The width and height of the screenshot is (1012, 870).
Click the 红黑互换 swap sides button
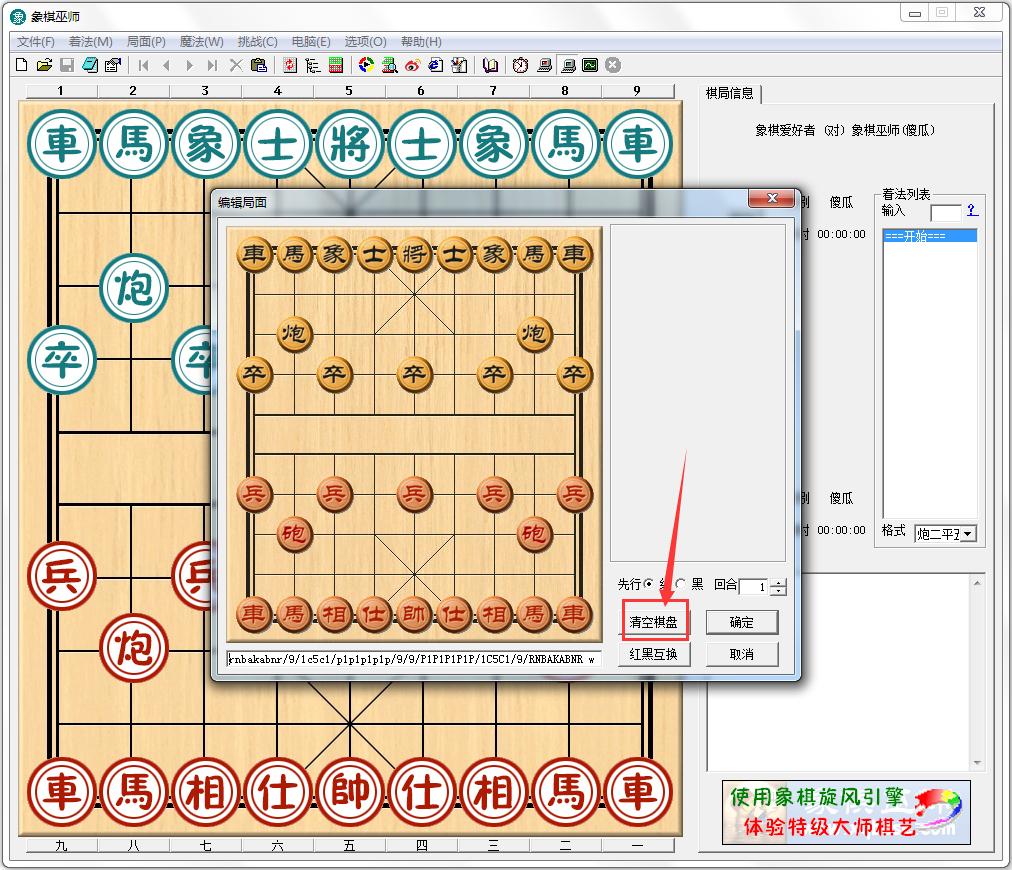(x=654, y=654)
